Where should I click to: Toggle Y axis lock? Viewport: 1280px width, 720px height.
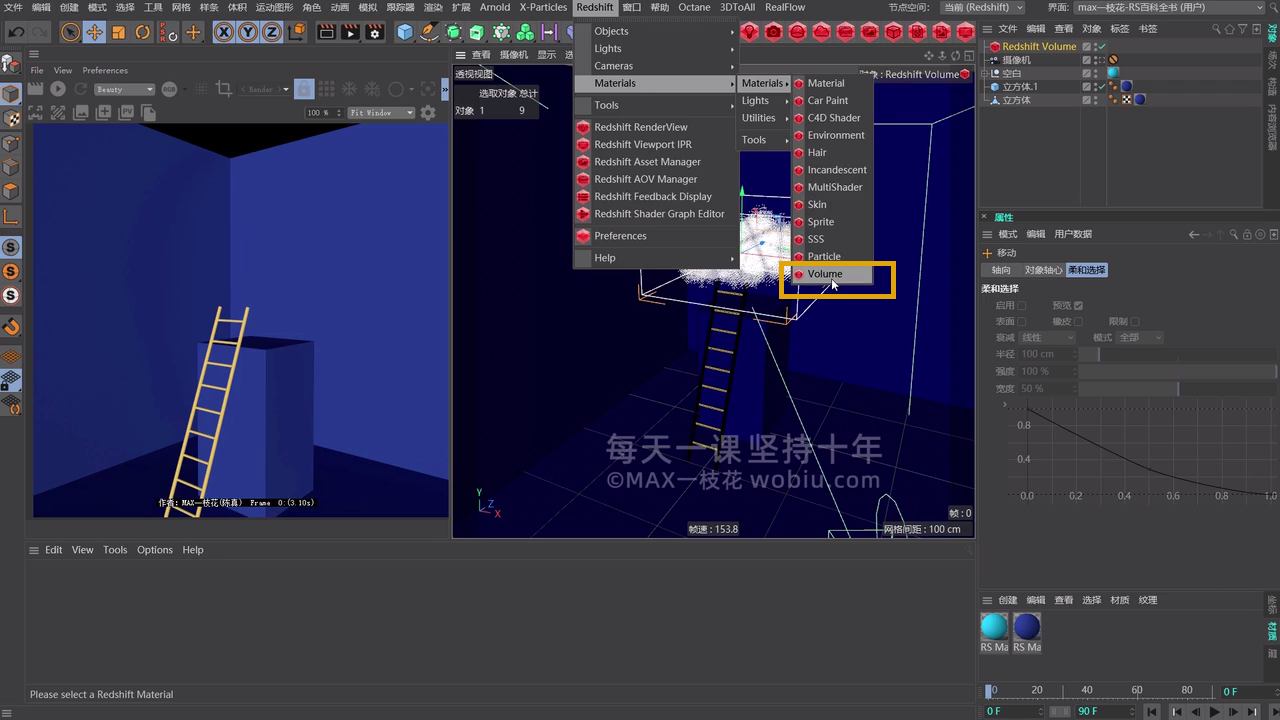(x=247, y=32)
